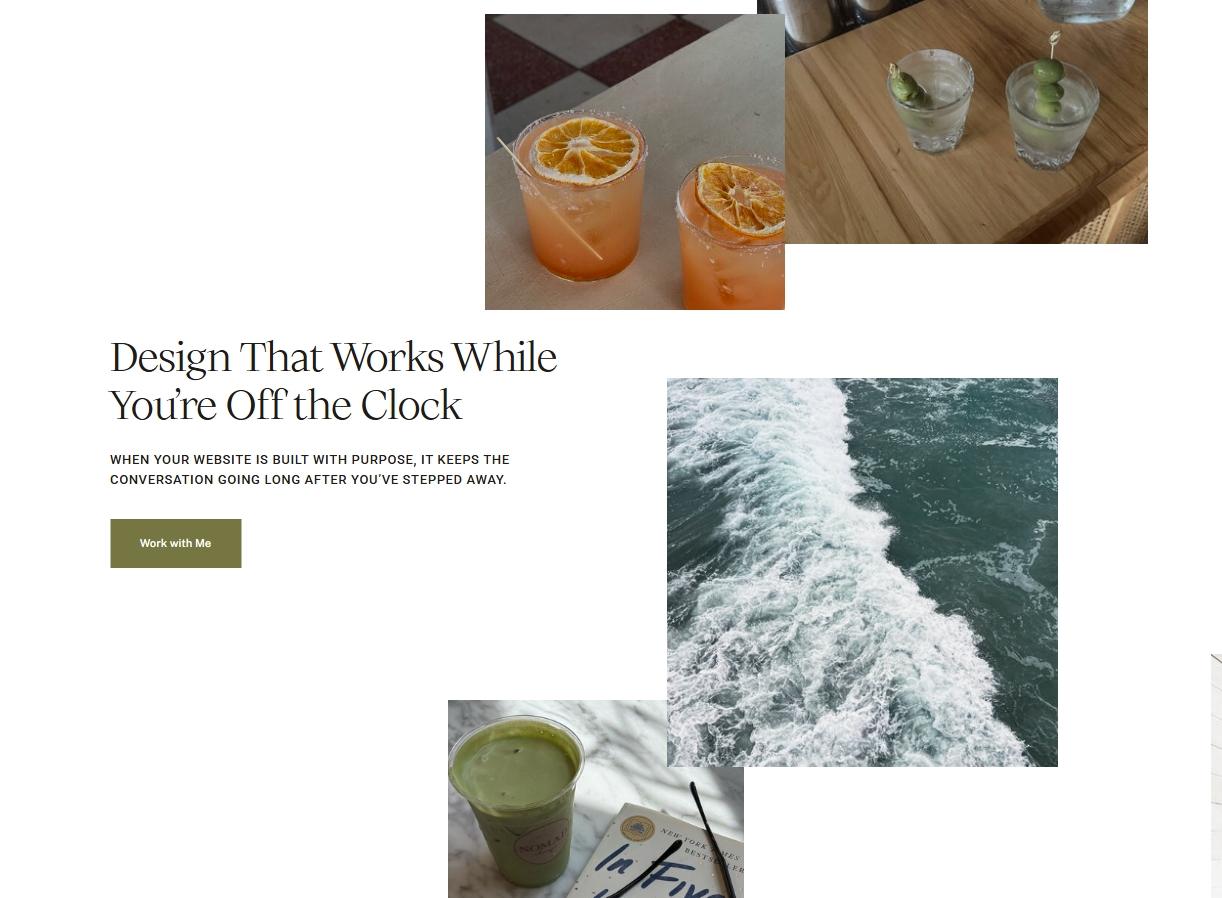
Task: Click the Work with Me button
Action: point(175,543)
